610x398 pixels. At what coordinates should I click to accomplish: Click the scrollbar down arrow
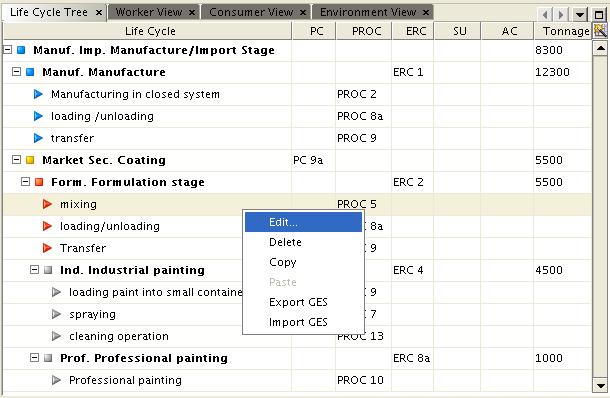(600, 386)
